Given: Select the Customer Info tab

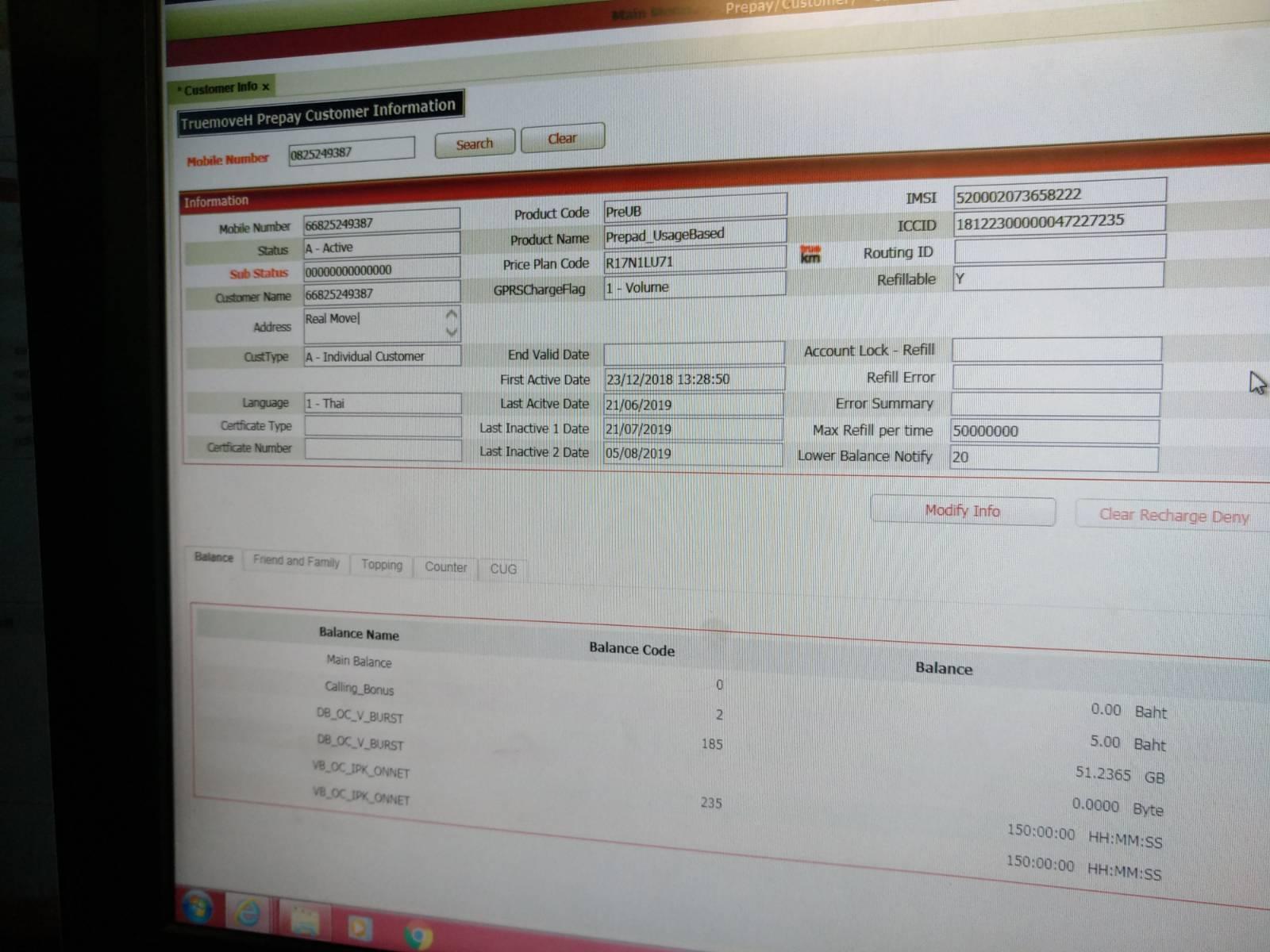Looking at the screenshot, I should click(222, 87).
